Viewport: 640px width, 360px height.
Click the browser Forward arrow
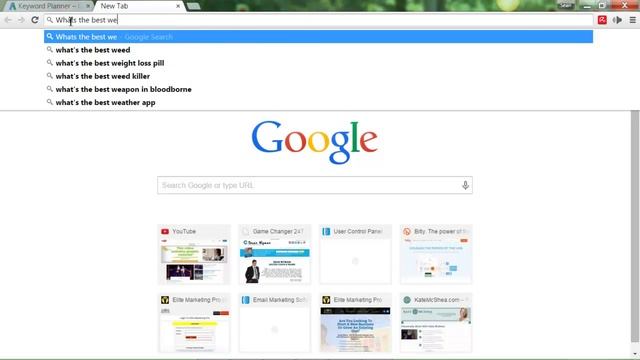pos(21,20)
